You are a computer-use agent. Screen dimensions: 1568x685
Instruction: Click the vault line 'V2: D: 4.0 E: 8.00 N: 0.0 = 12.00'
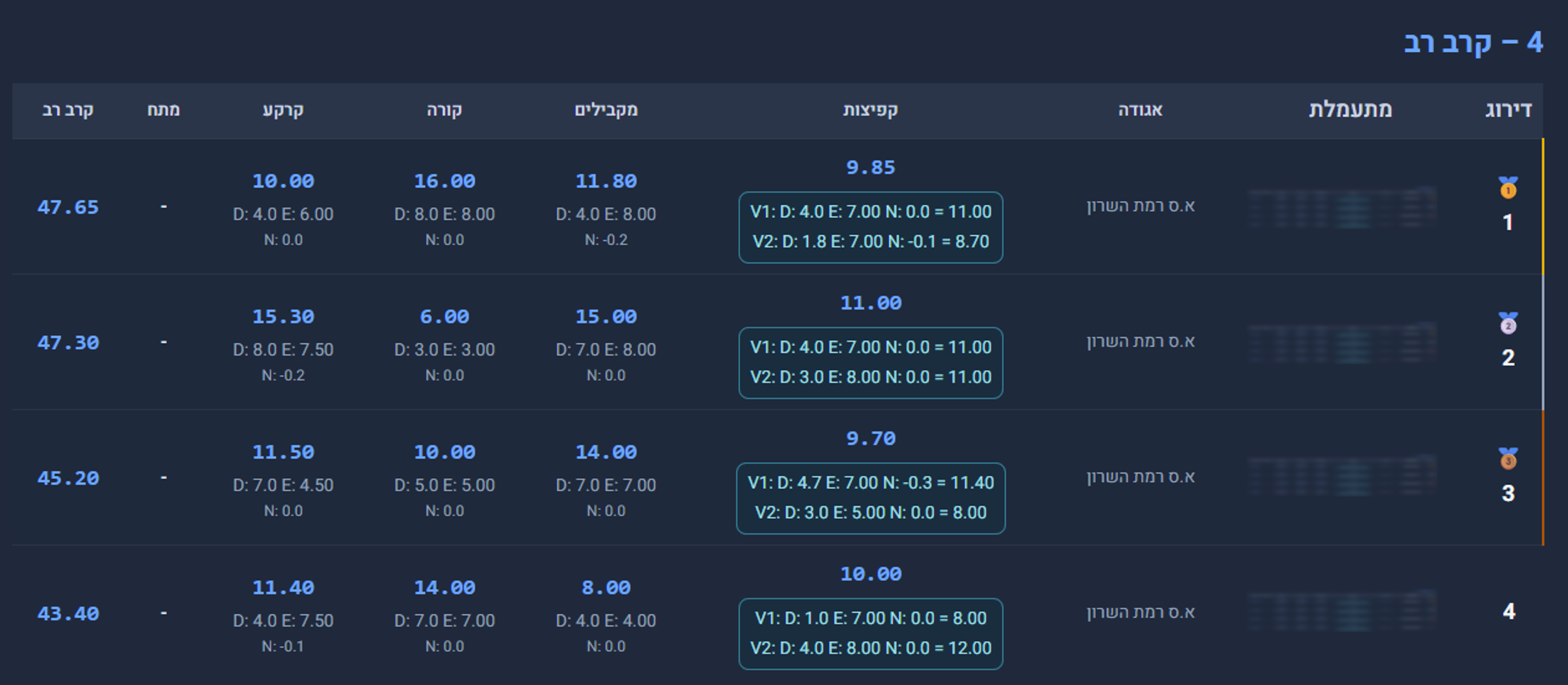(x=870, y=648)
